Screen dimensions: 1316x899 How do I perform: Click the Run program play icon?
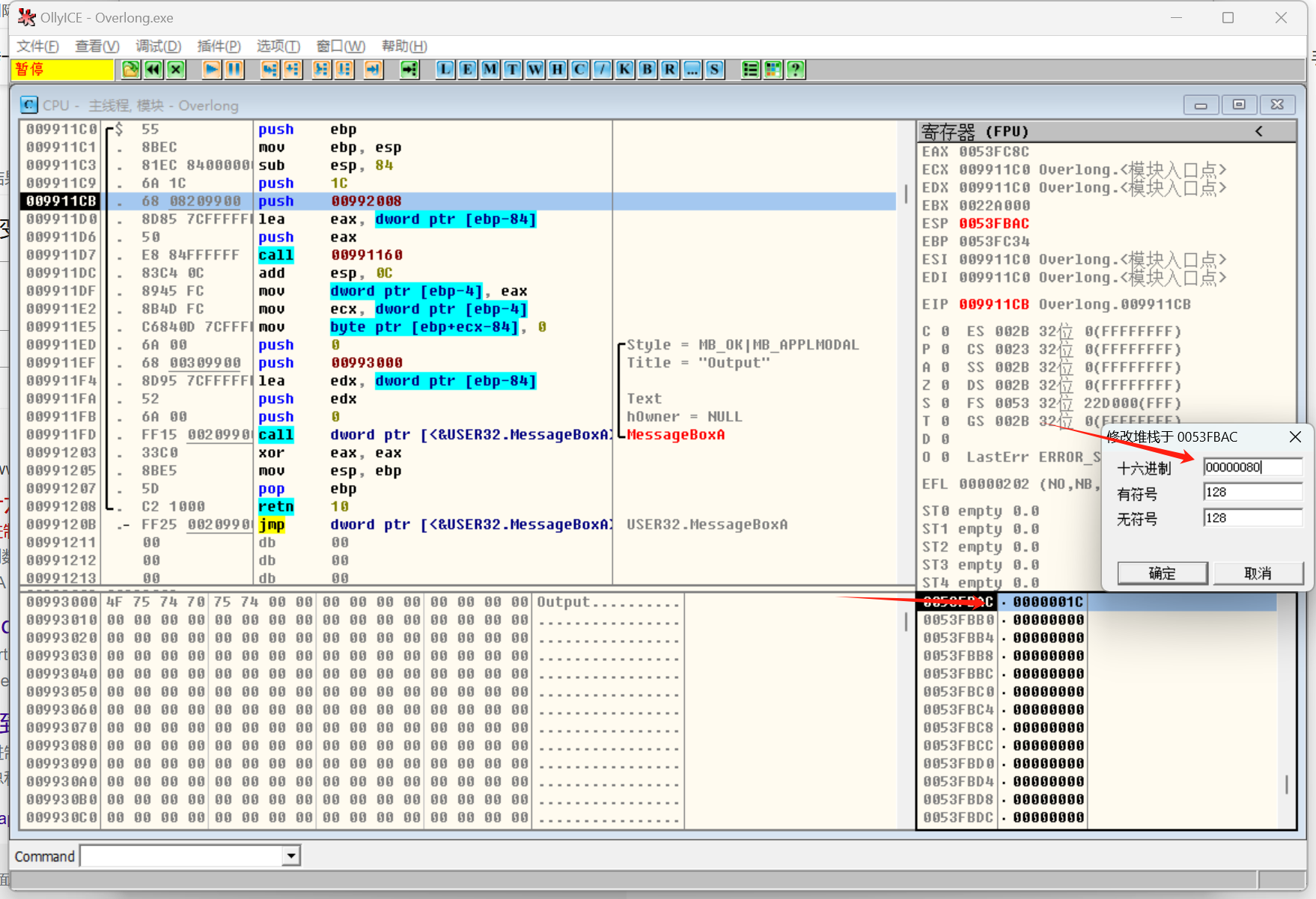212,70
